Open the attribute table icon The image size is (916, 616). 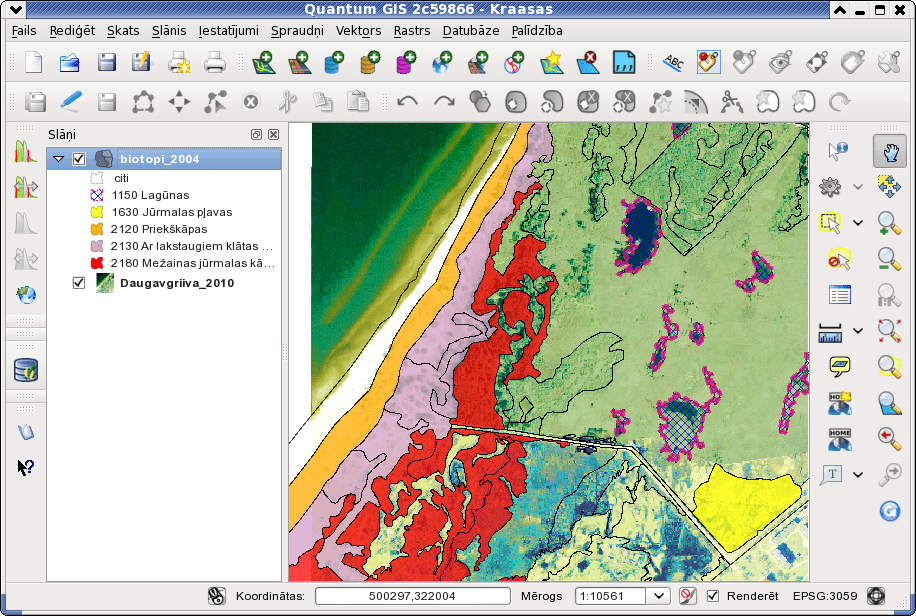839,295
